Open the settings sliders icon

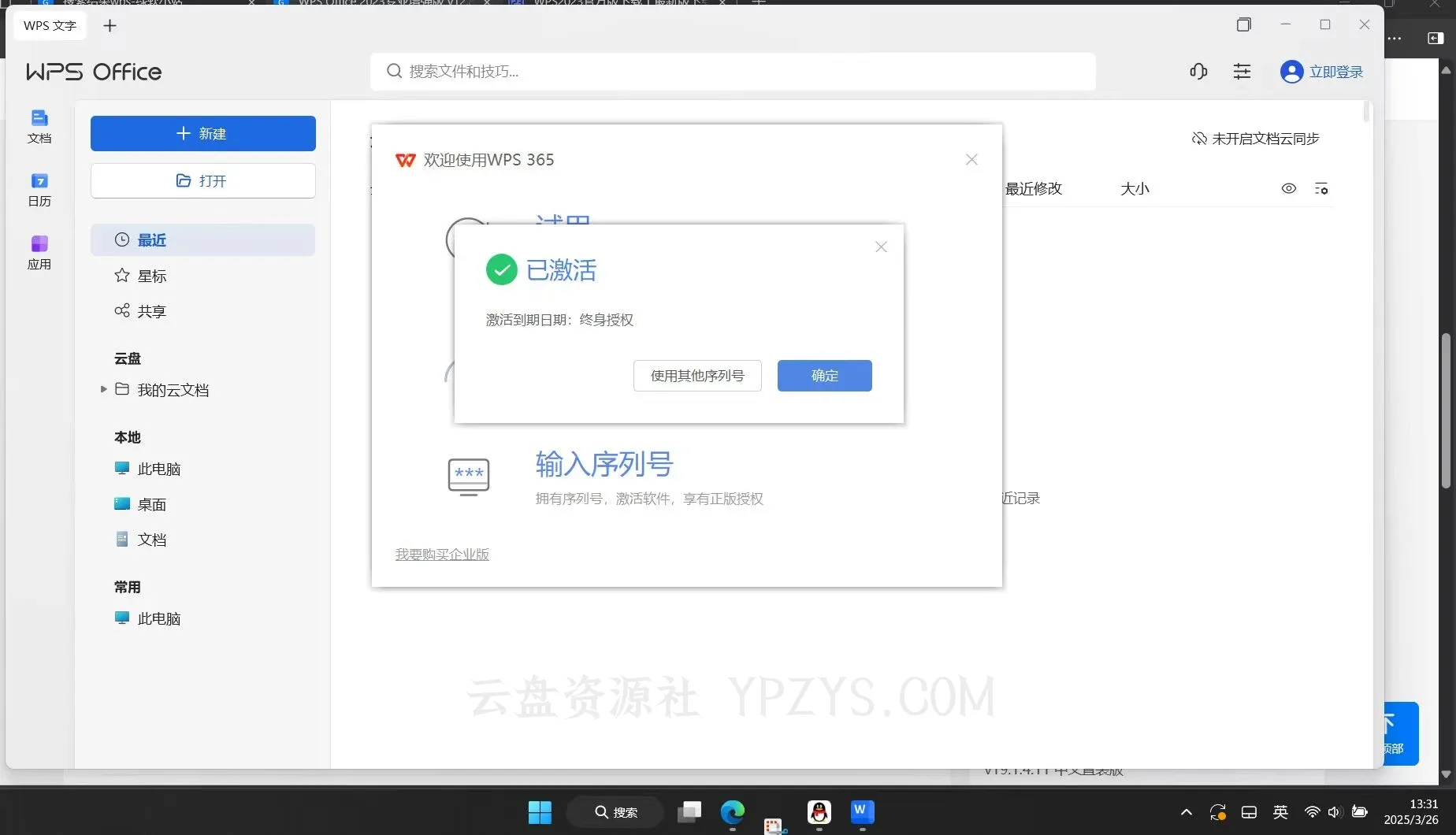[x=1242, y=72]
